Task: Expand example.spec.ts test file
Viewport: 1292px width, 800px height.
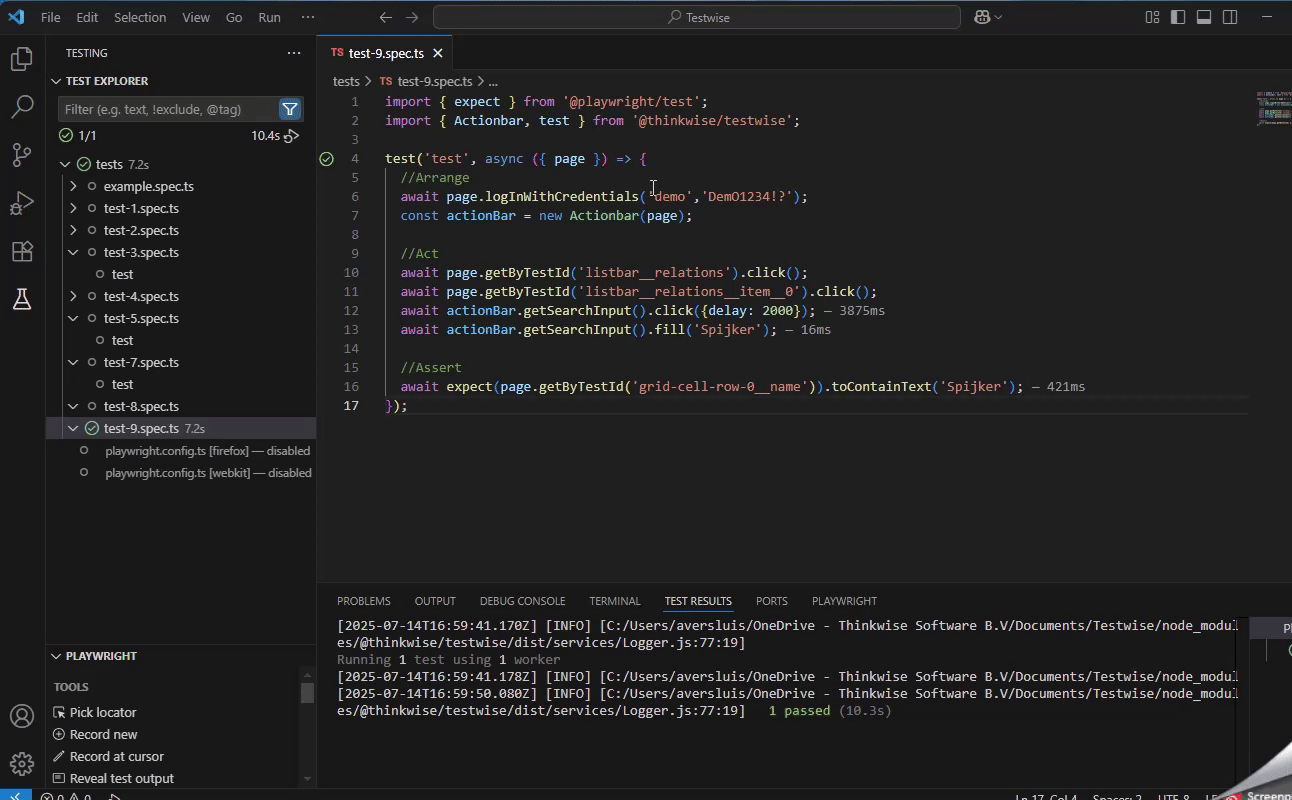Action: [x=73, y=186]
